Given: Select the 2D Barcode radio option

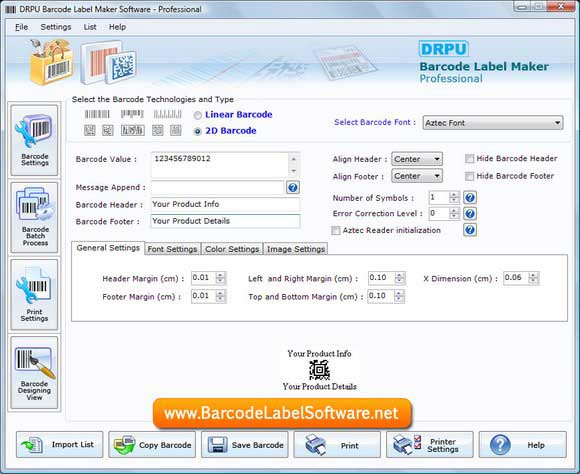Looking at the screenshot, I should (x=198, y=131).
